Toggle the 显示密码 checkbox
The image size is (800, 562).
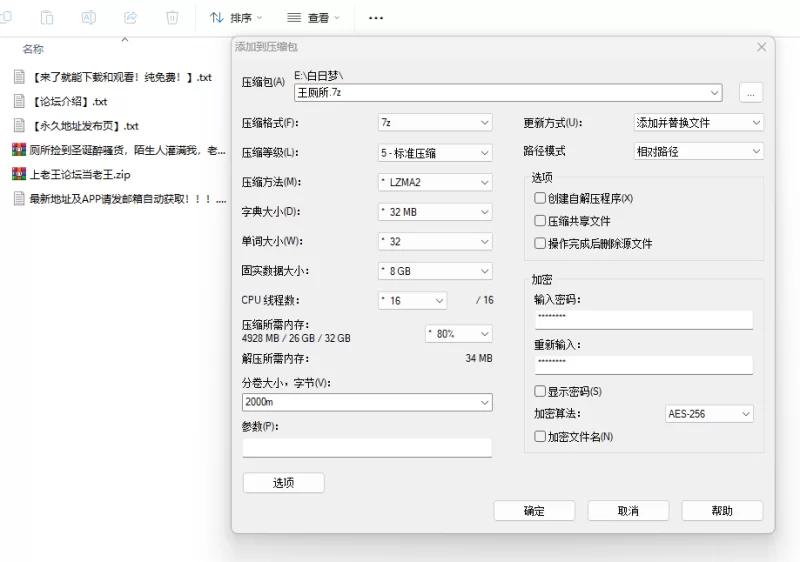[541, 391]
